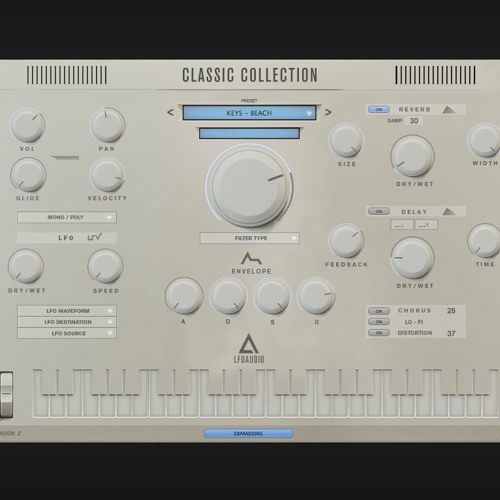Toggle the Chorus ON switch

tap(379, 311)
